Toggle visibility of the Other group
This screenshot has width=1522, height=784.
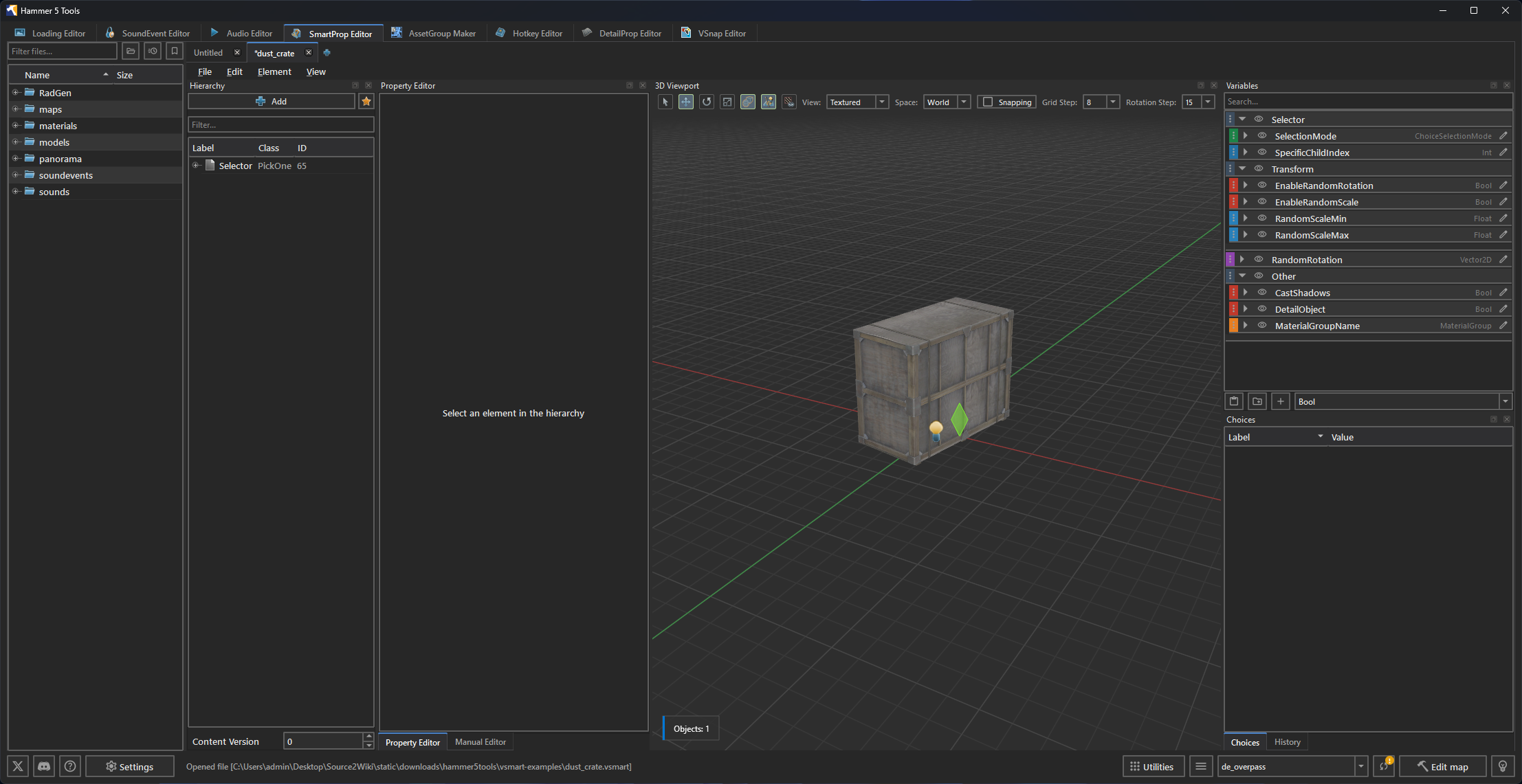coord(1259,276)
